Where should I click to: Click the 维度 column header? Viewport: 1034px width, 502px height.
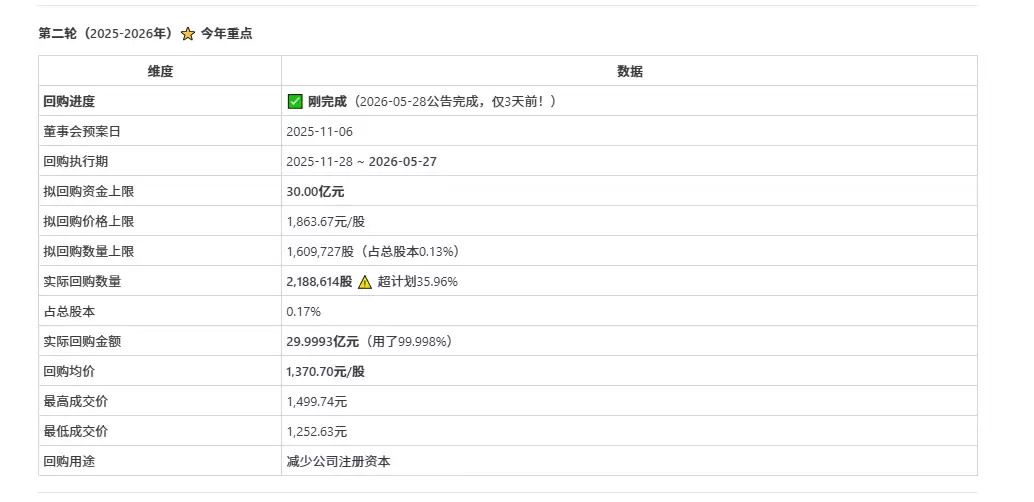(160, 72)
